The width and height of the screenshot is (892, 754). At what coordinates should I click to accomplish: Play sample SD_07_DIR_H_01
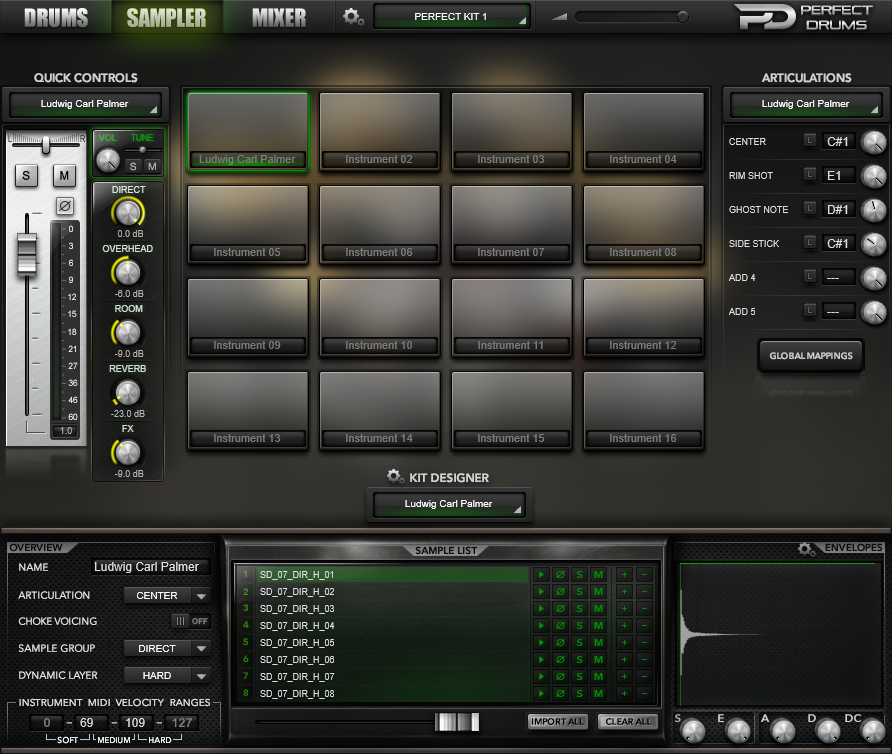pos(541,575)
